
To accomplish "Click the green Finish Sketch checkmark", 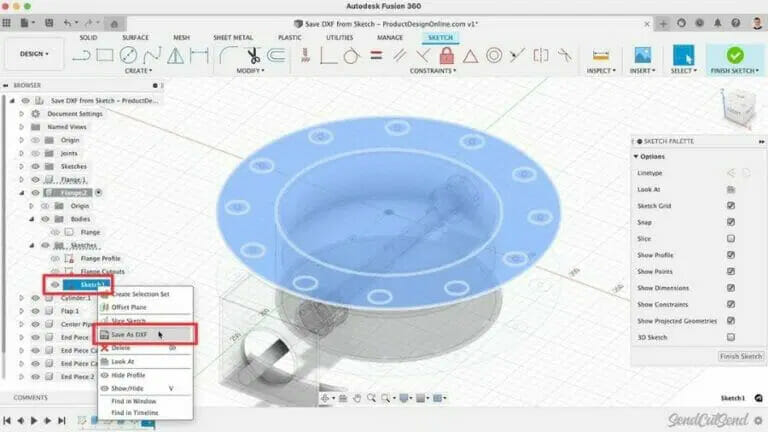I will click(x=735, y=56).
